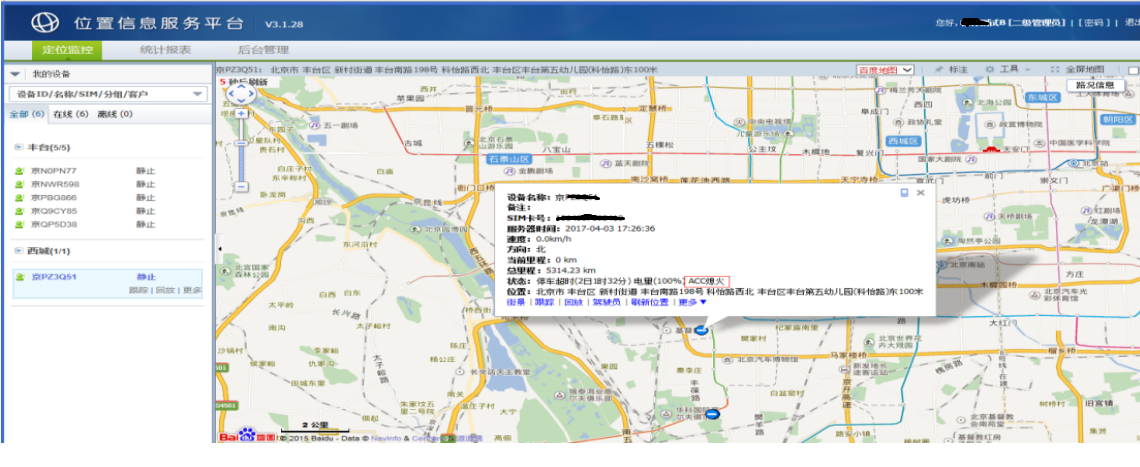Collapse the 丰台(5/5) device group
Image resolution: width=1140 pixels, height=467 pixels.
click(18, 148)
